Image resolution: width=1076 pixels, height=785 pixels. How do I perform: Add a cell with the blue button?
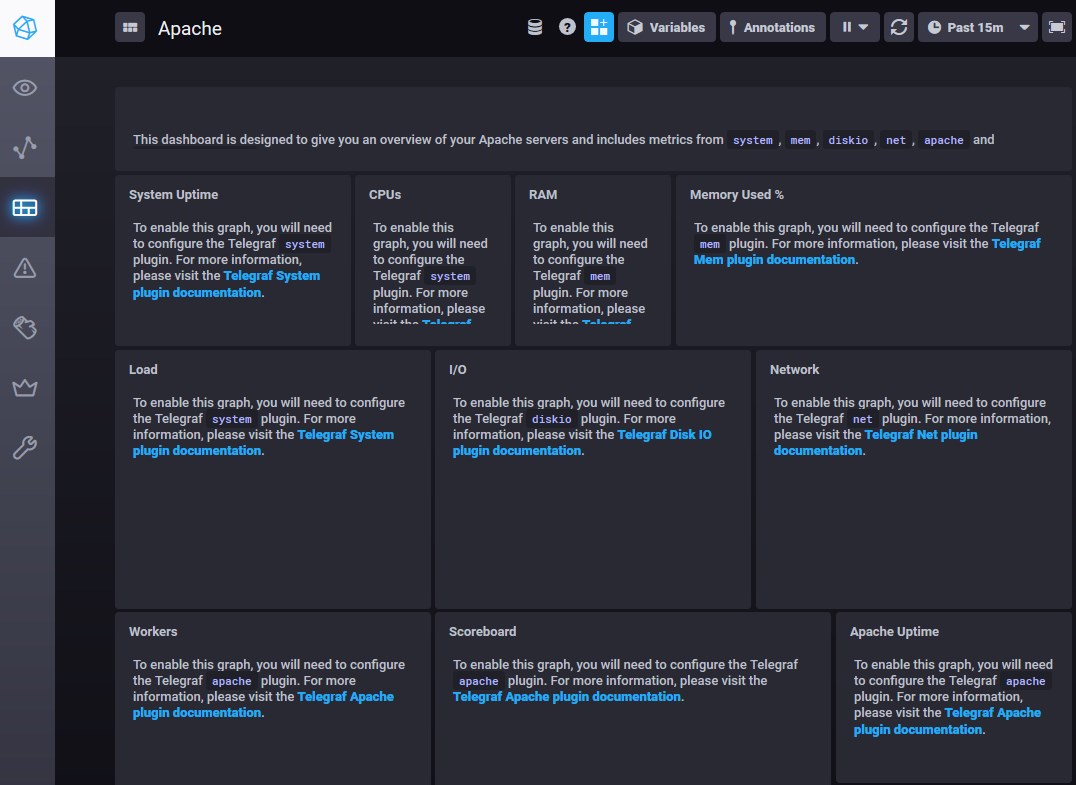point(599,27)
